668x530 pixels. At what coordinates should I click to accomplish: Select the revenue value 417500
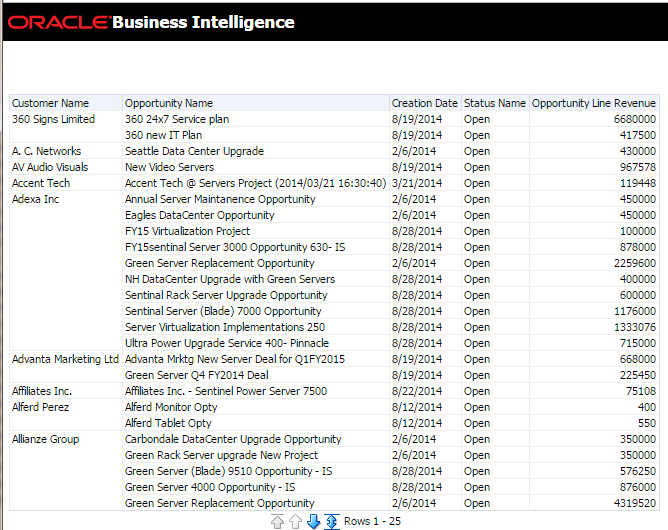coord(638,135)
